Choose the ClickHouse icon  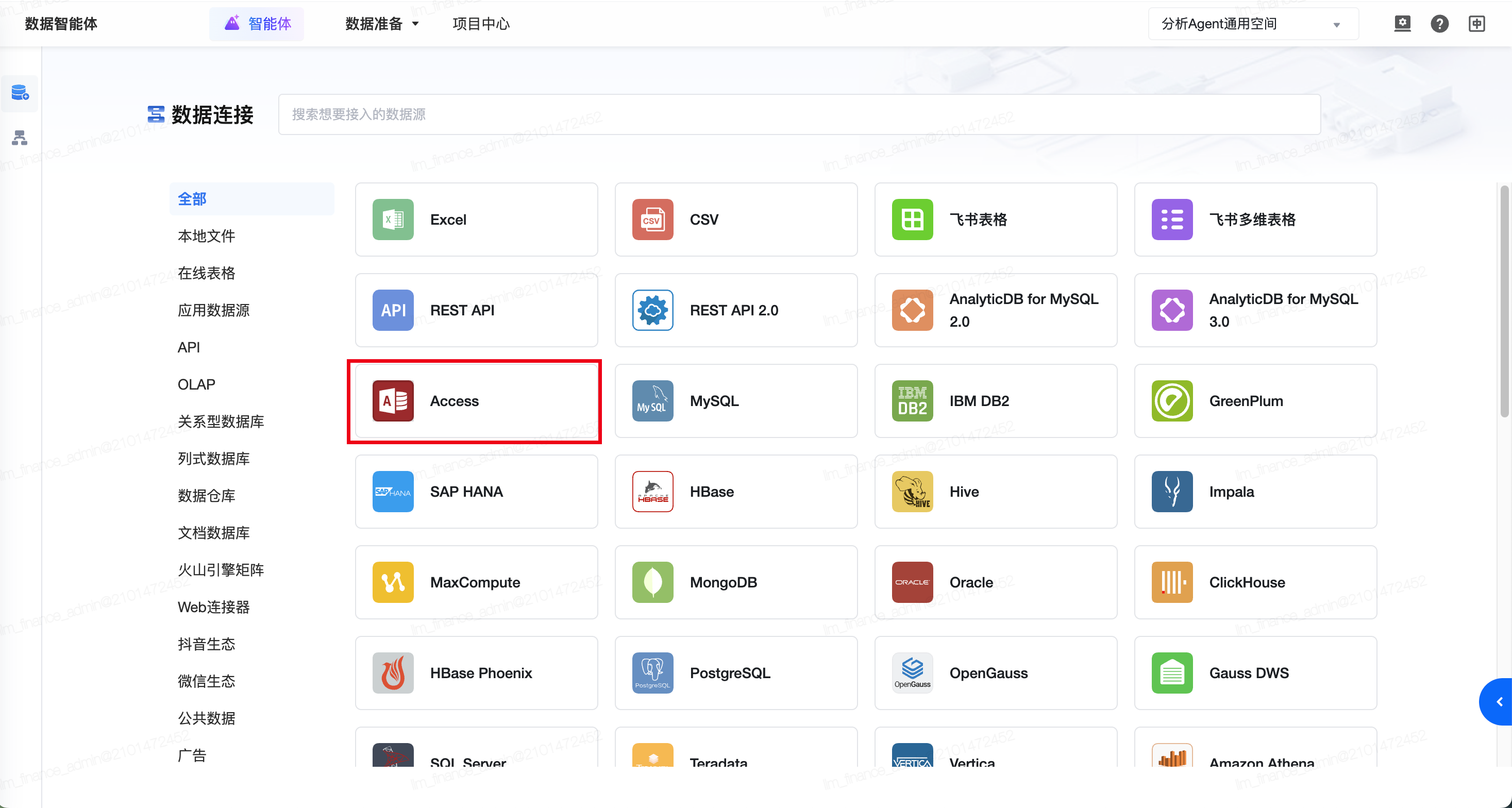click(1171, 582)
